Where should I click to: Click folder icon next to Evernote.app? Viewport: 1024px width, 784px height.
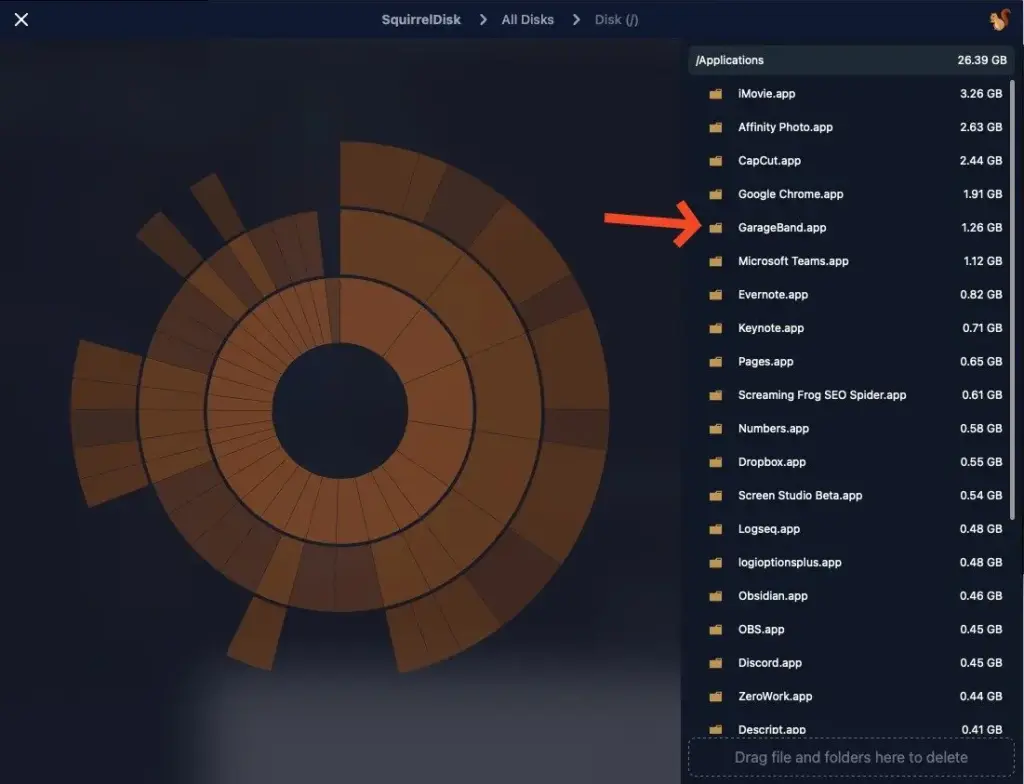pos(716,294)
